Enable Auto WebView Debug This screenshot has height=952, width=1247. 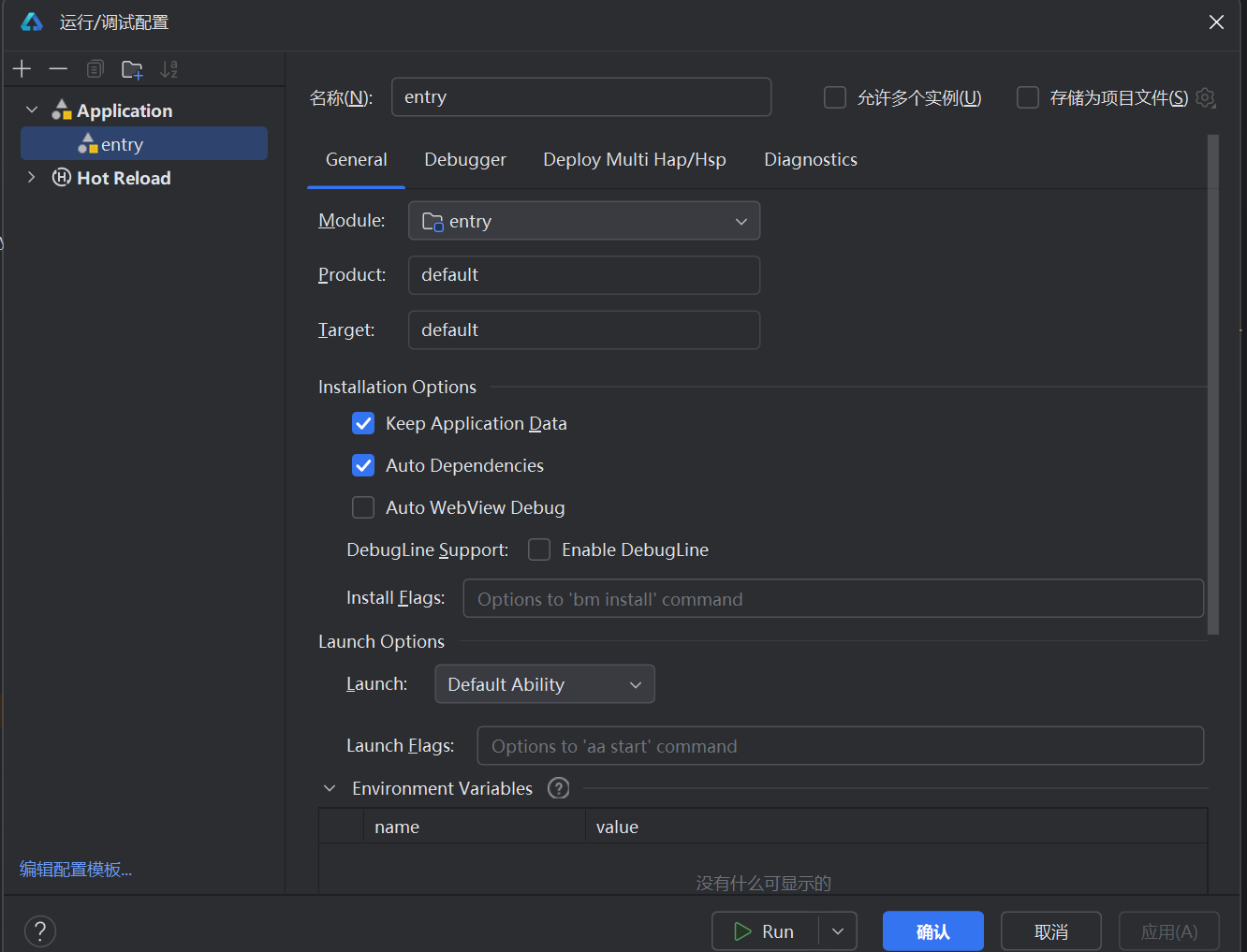tap(363, 507)
